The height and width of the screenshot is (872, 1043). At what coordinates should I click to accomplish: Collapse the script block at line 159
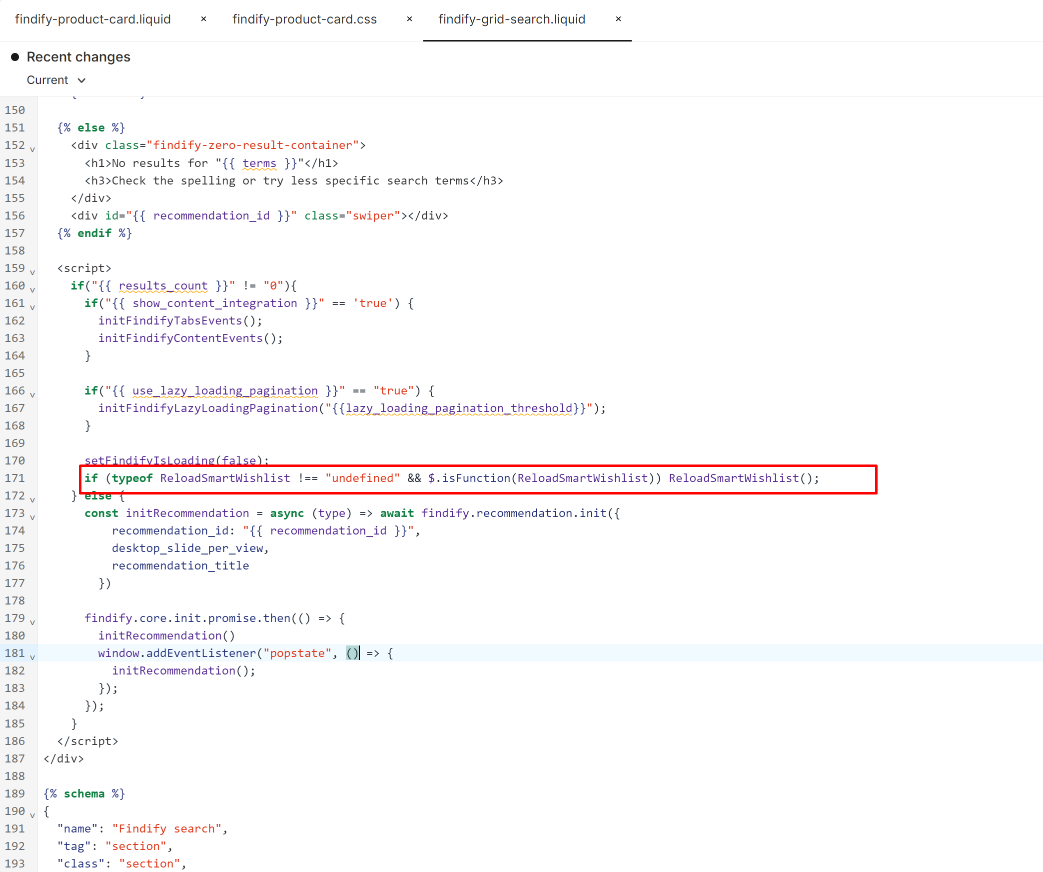32,270
